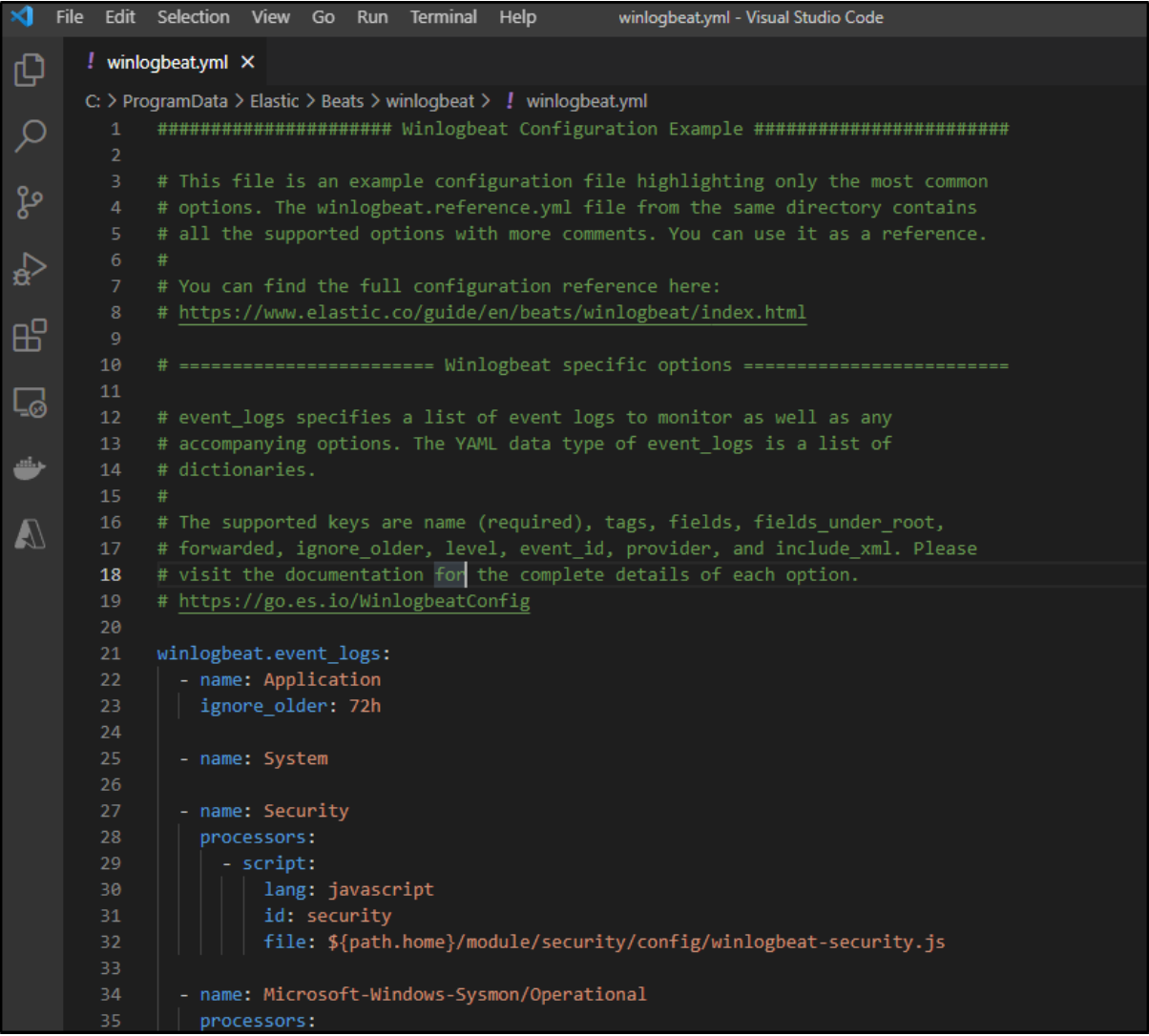Click the 'dictionaries.' comment on line 14
This screenshot has height=1036, width=1149.
coord(237,469)
